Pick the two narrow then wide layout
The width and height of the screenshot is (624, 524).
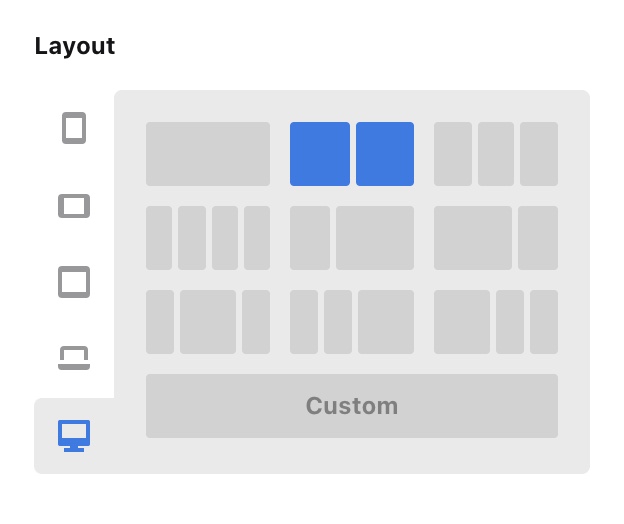[352, 322]
